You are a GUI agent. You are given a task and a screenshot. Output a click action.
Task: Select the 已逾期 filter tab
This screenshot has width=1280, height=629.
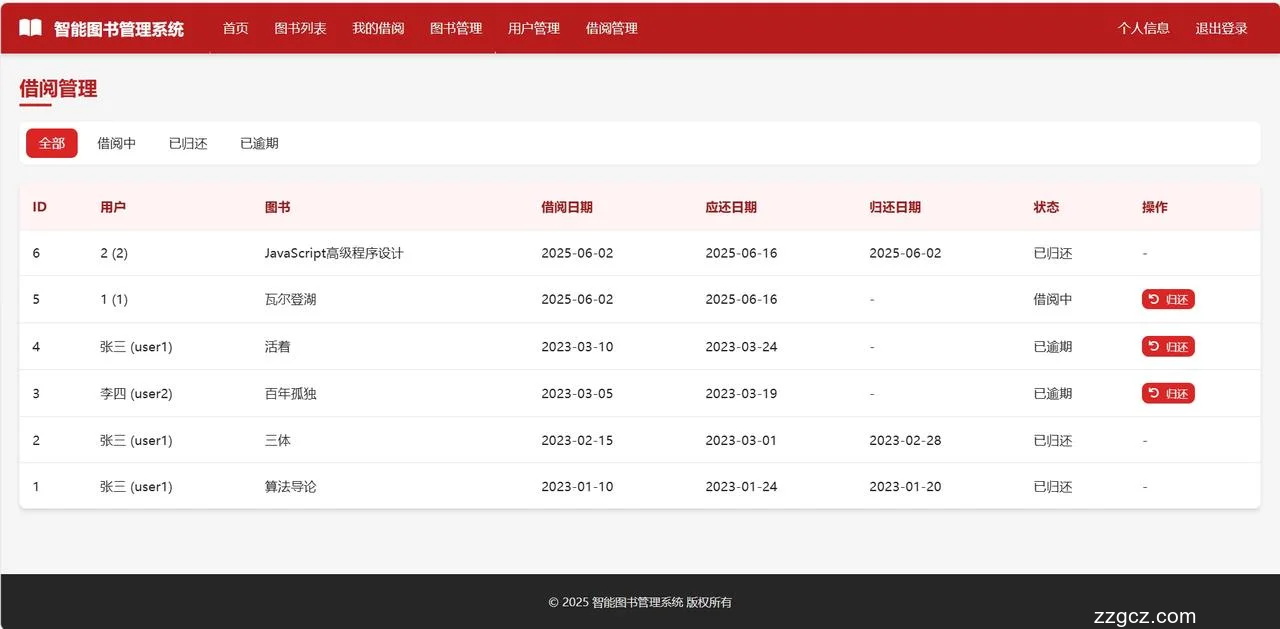(258, 143)
